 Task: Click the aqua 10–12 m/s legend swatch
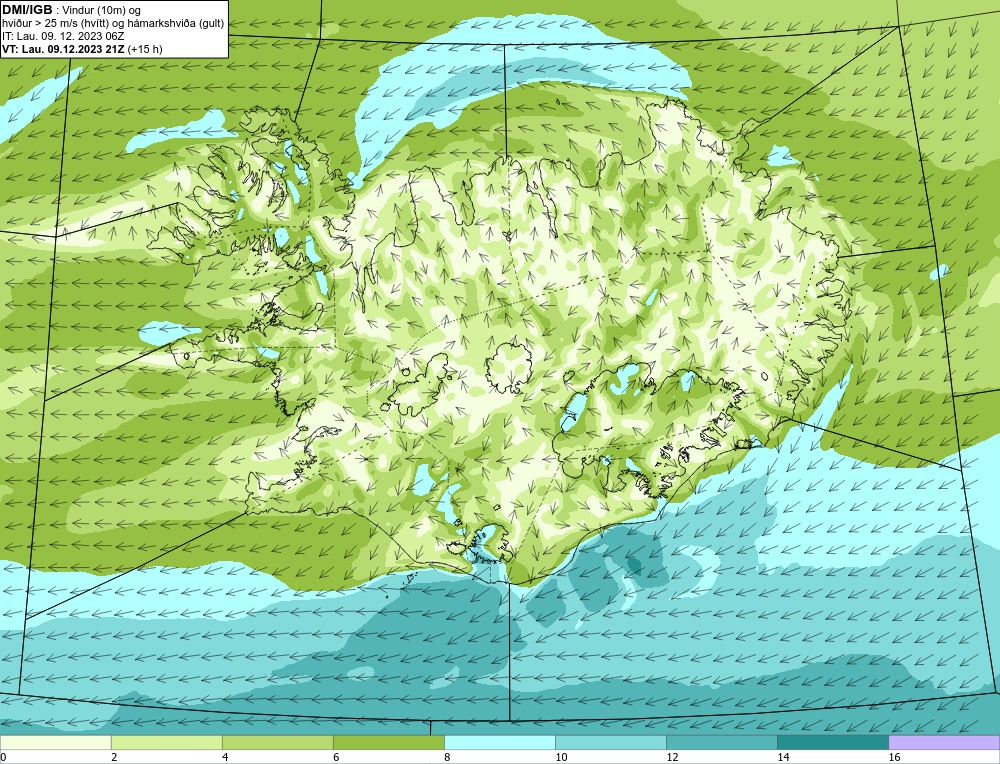[x=610, y=742]
